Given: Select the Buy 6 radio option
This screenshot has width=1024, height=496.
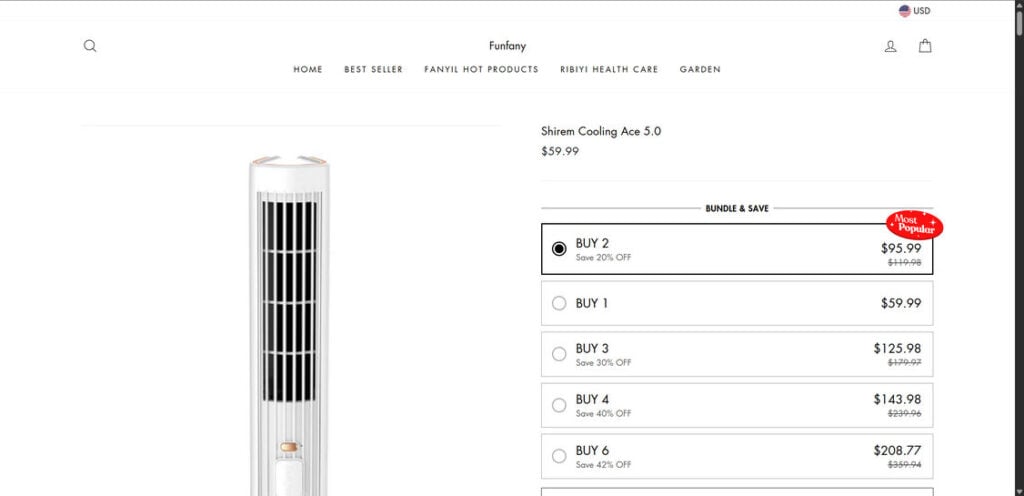Looking at the screenshot, I should [559, 456].
